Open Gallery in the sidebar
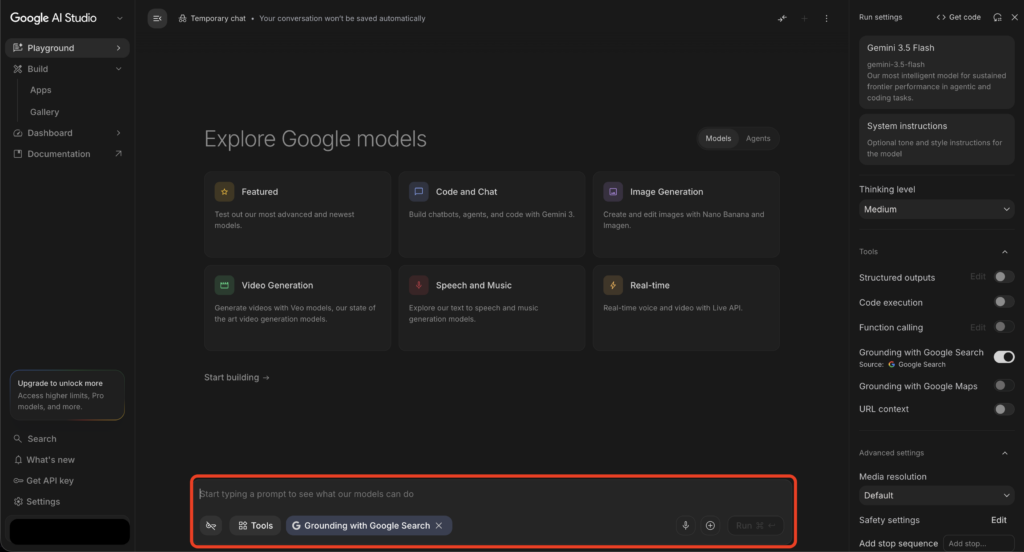 tap(44, 112)
